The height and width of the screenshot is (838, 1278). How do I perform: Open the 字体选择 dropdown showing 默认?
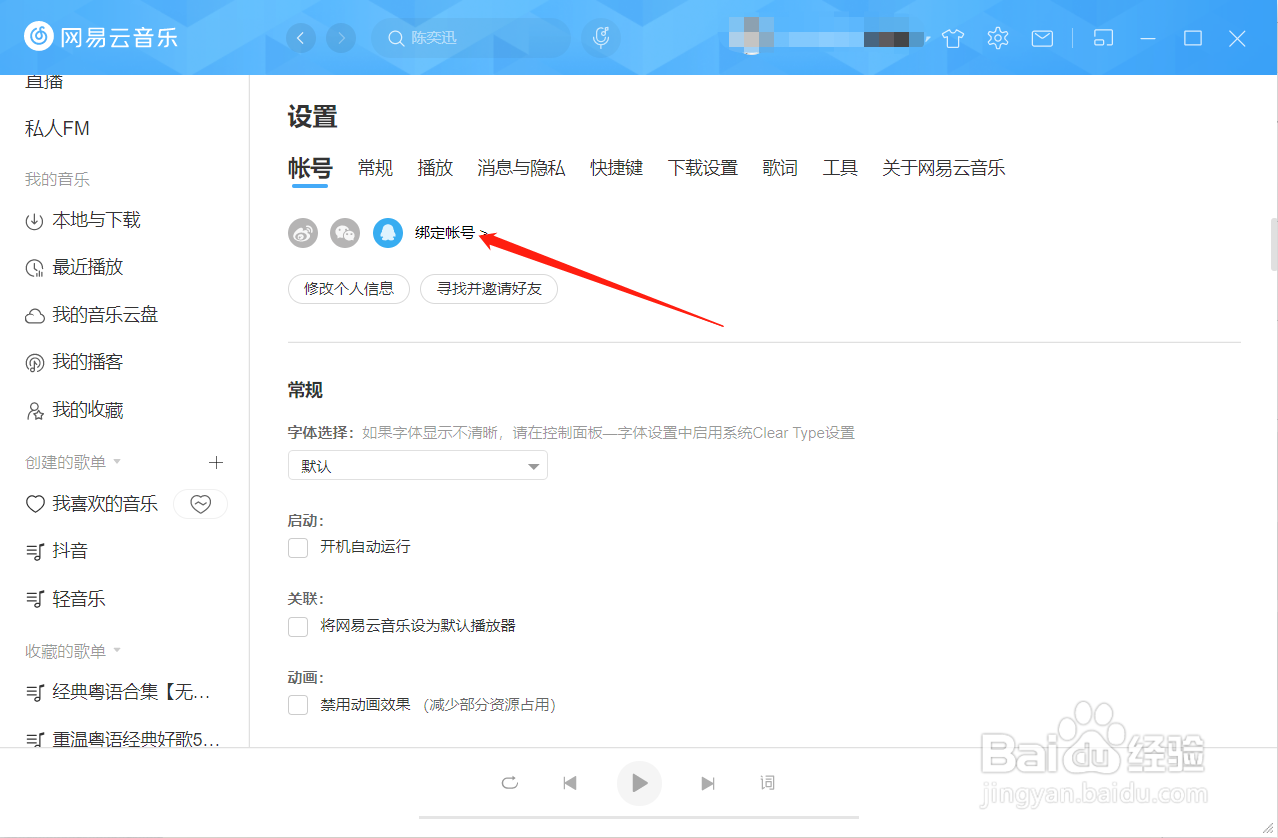(418, 466)
